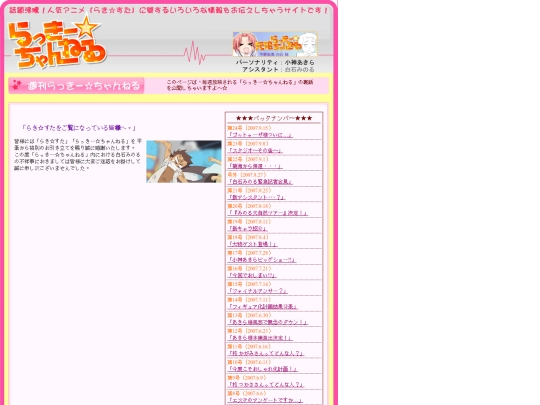Open back number 第18号 link
Image resolution: width=540 pixels, height=405 pixels.
[252, 244]
